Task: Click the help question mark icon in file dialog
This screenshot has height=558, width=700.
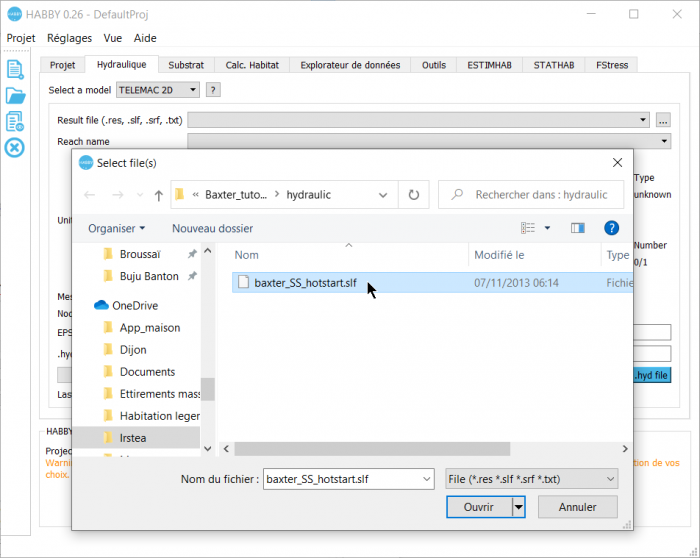Action: click(x=611, y=228)
